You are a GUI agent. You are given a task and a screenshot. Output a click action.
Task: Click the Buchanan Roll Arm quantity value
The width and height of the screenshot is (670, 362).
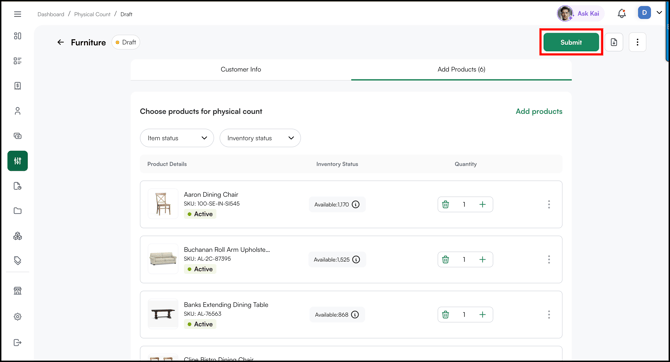[464, 259]
